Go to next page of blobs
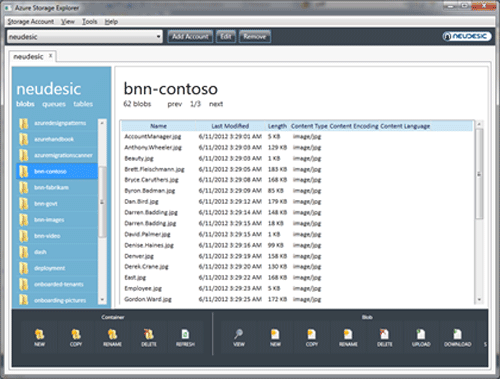This screenshot has width=500, height=380. (x=216, y=104)
